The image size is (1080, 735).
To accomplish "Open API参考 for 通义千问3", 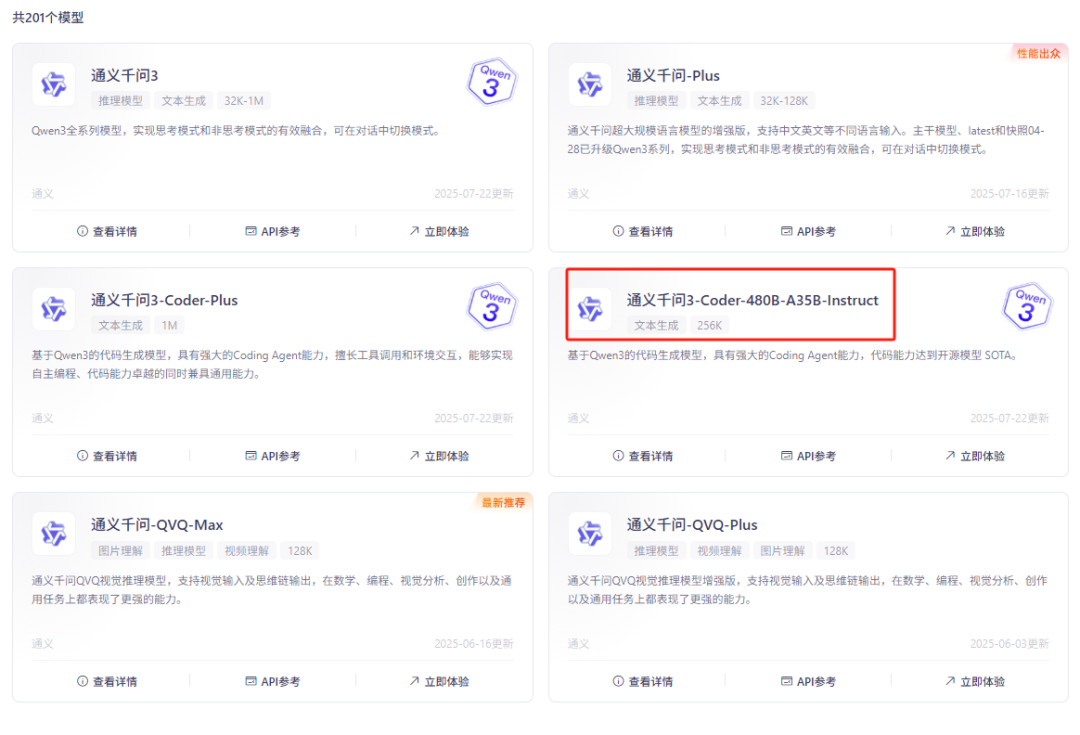I will click(273, 231).
